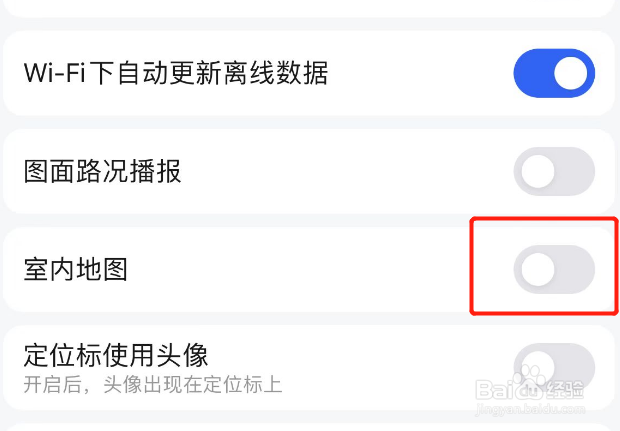Tap the 室内地图 label text
This screenshot has width=620, height=431.
tap(76, 269)
